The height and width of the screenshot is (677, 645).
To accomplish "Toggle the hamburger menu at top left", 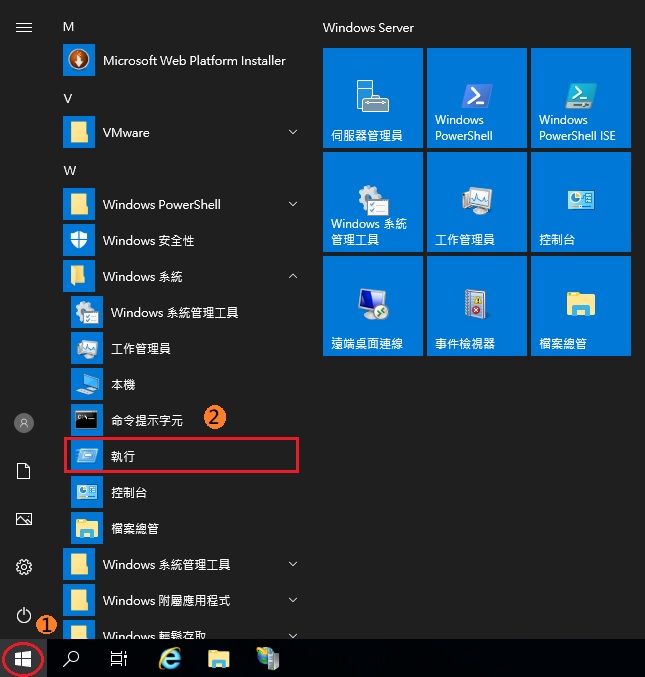I will pos(24,27).
